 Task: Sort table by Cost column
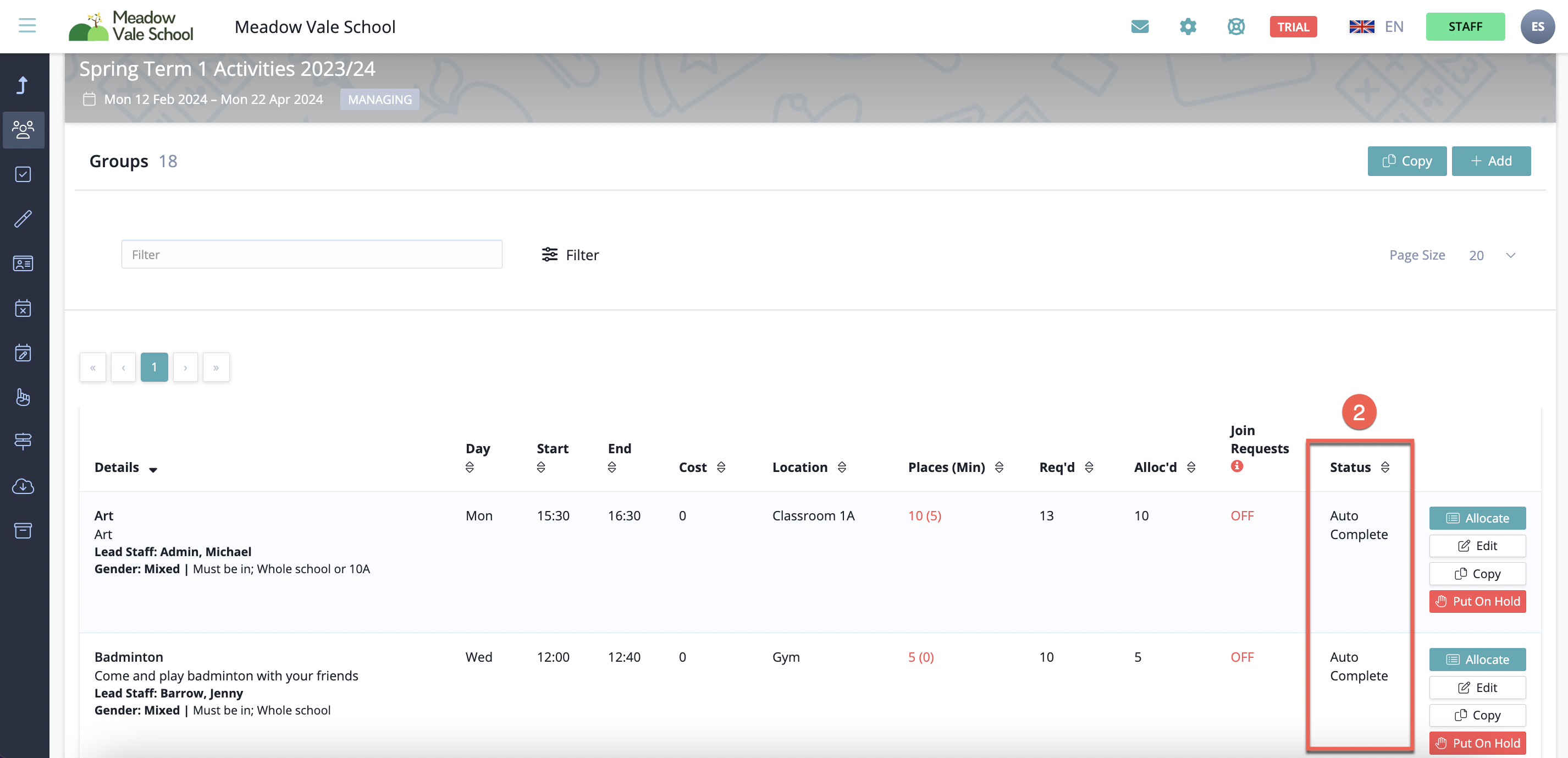(x=721, y=467)
